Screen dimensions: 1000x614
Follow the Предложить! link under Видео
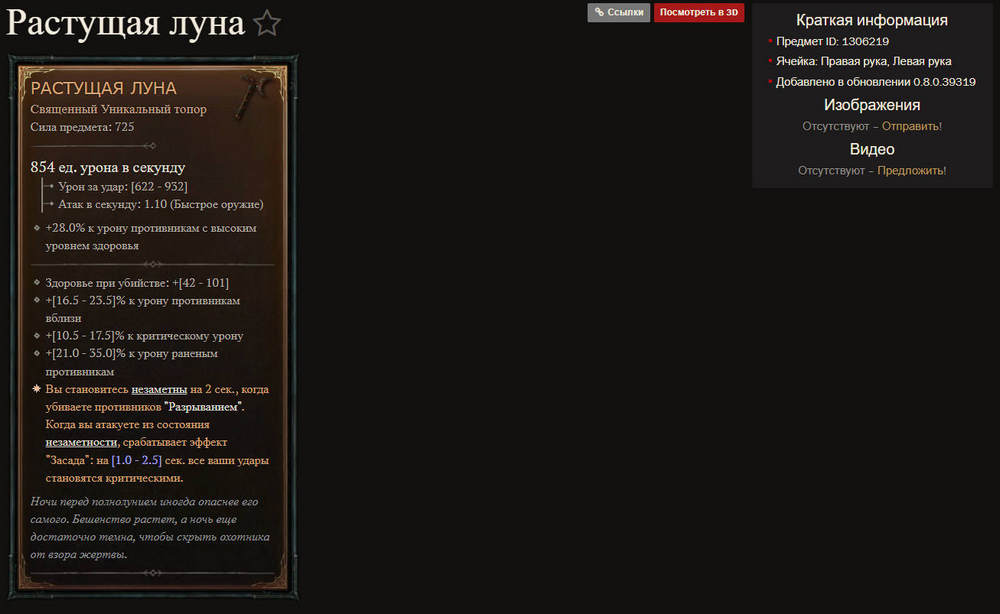click(x=911, y=171)
